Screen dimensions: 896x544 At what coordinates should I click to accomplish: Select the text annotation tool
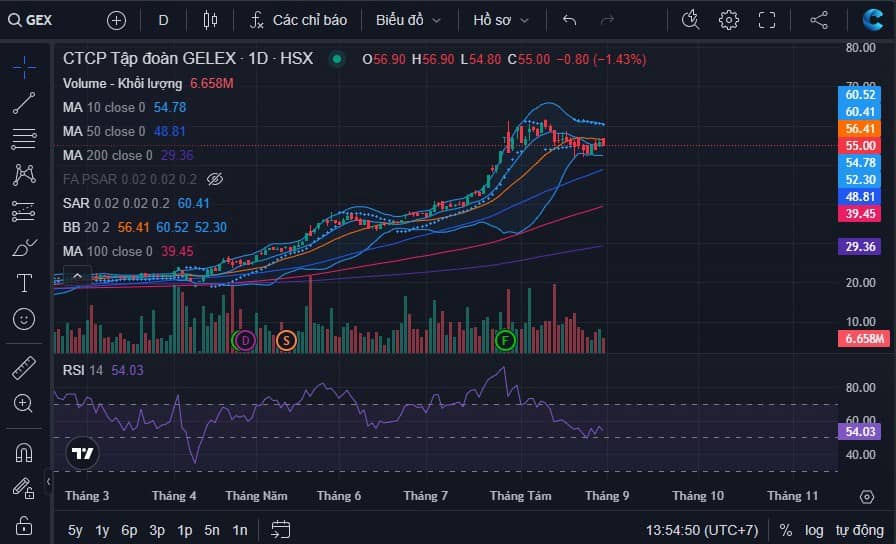click(x=24, y=283)
